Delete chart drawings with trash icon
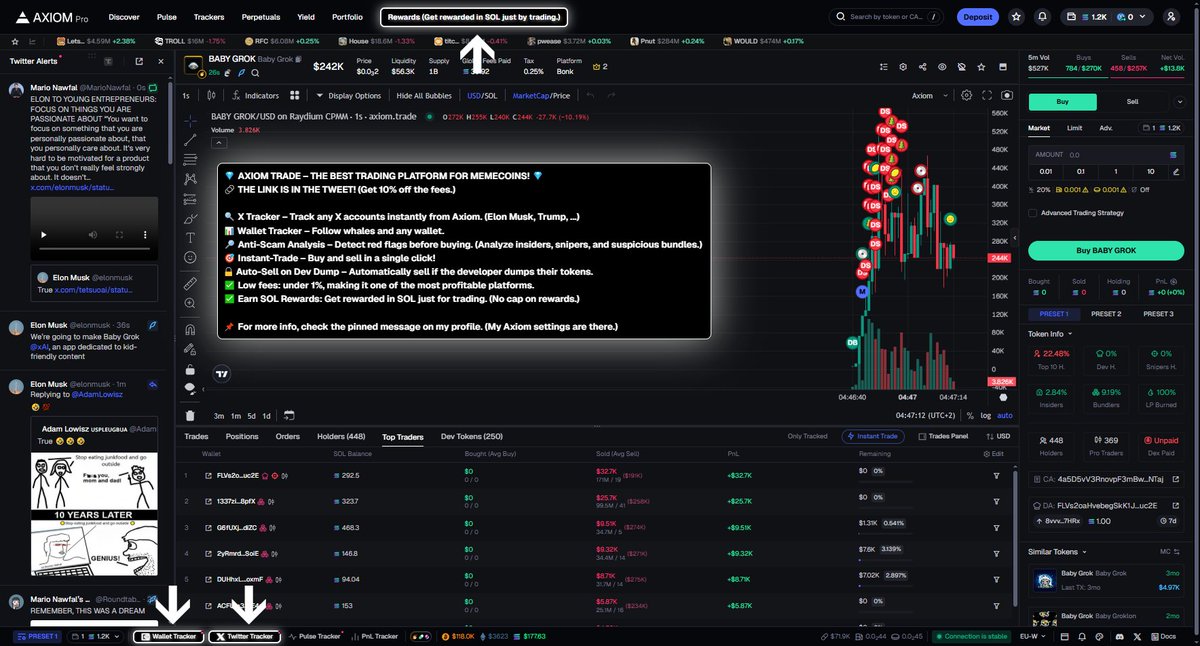1200x646 pixels. (x=190, y=415)
